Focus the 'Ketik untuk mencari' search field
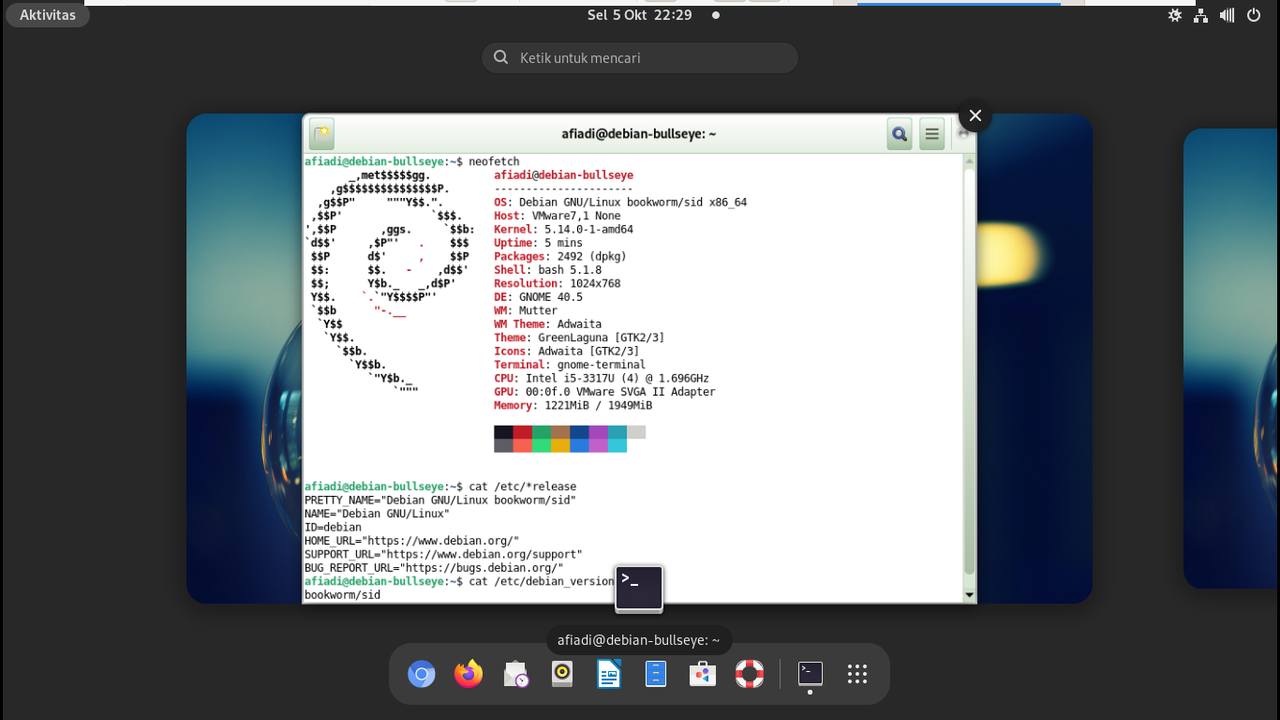Screen dimensions: 1280x720 click(x=640, y=58)
